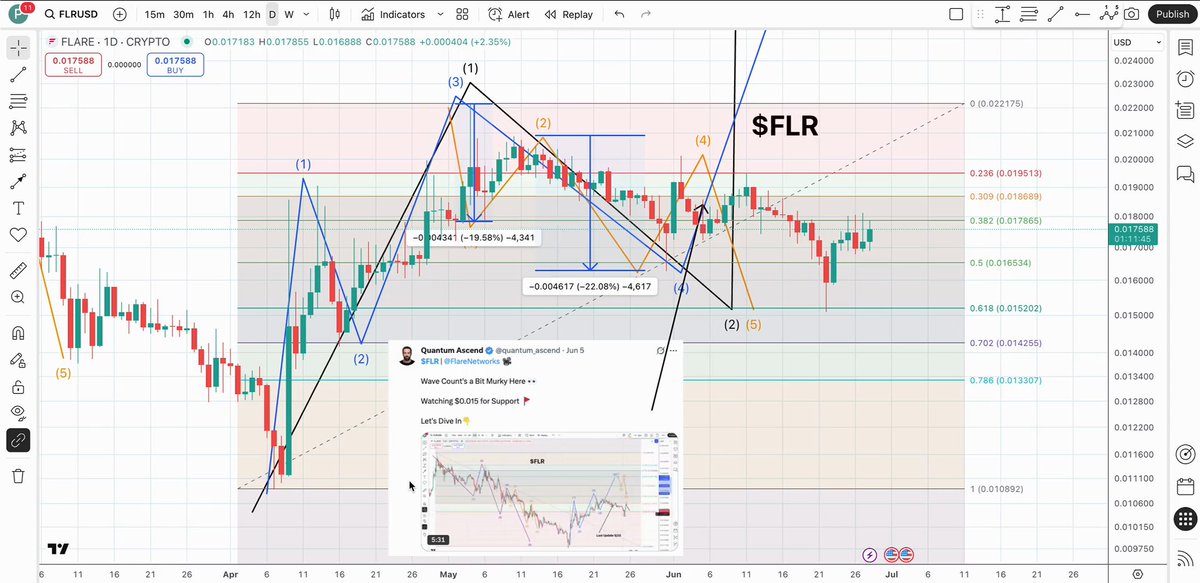
Task: Click the undo arrow
Action: click(619, 15)
